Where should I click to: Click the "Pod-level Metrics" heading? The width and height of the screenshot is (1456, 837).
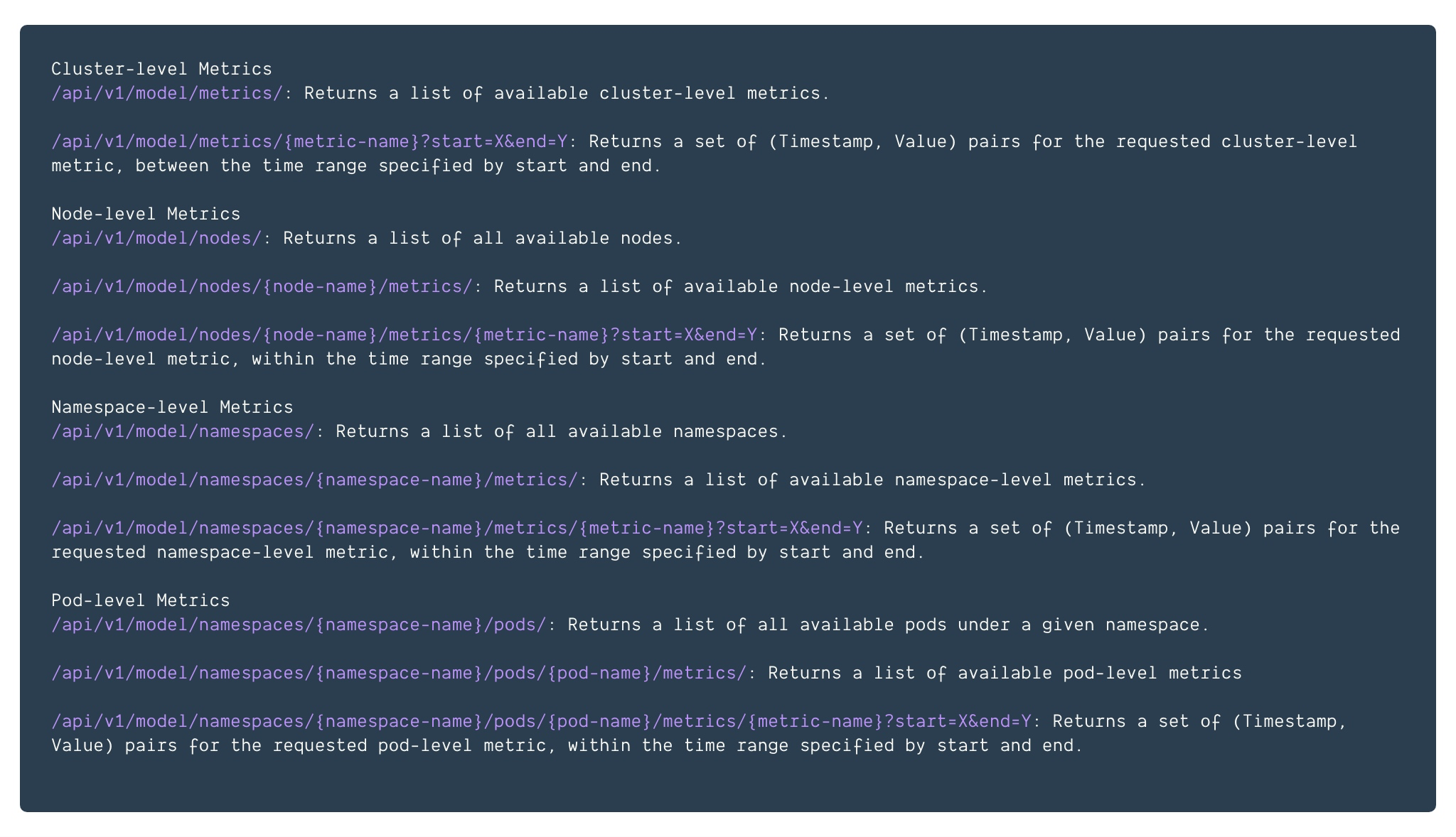[x=141, y=600]
